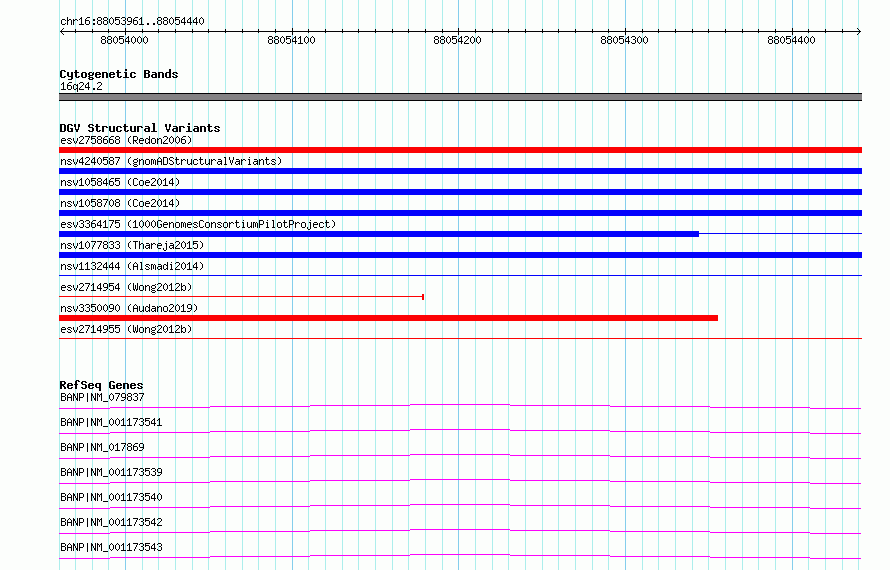Open nsv3350090 (Audano2019) variant label

tap(129, 308)
